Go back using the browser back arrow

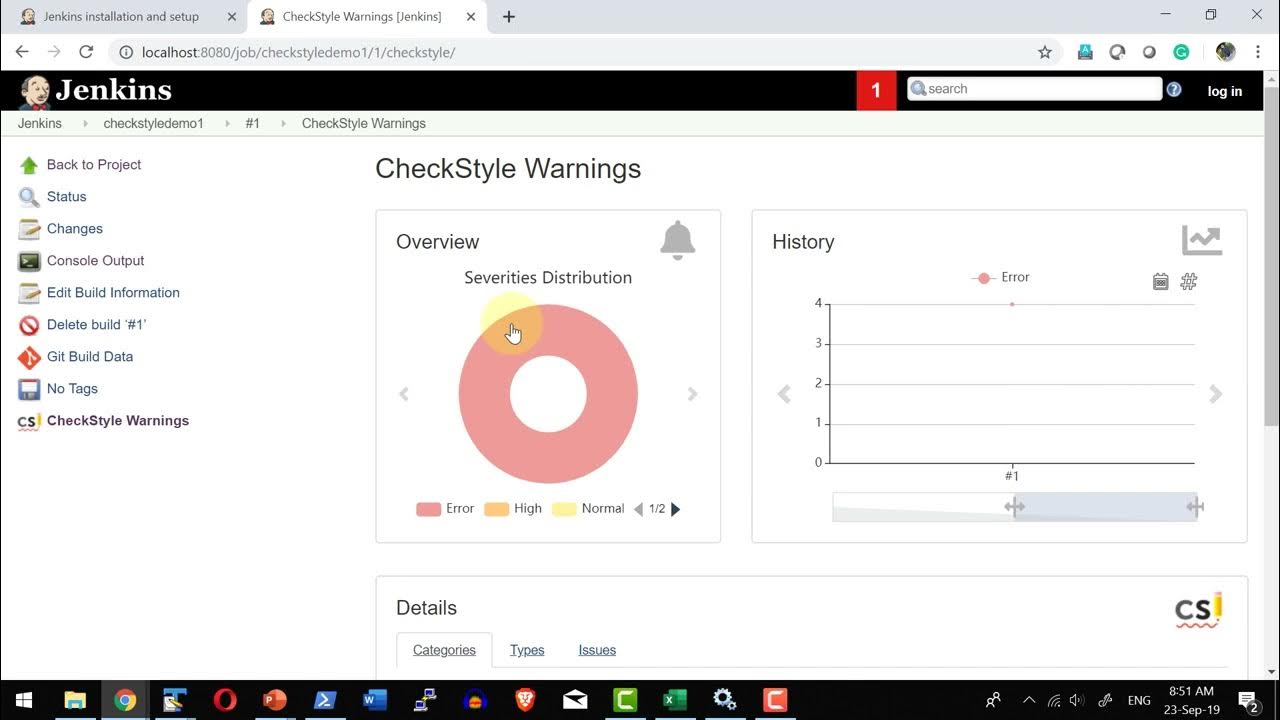tap(22, 52)
